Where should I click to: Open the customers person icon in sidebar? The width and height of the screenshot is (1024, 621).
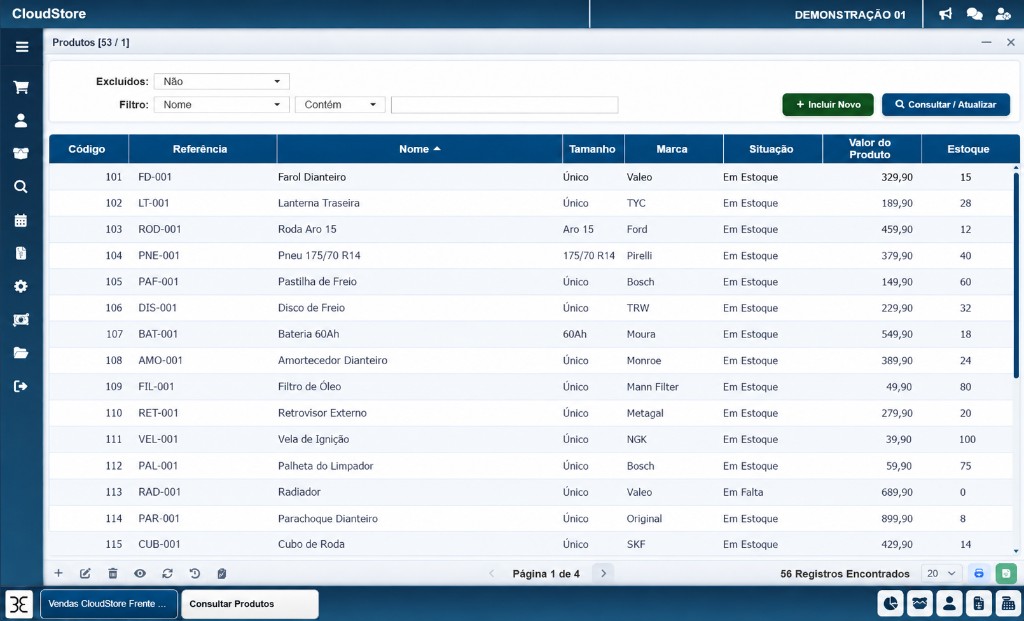(21, 120)
